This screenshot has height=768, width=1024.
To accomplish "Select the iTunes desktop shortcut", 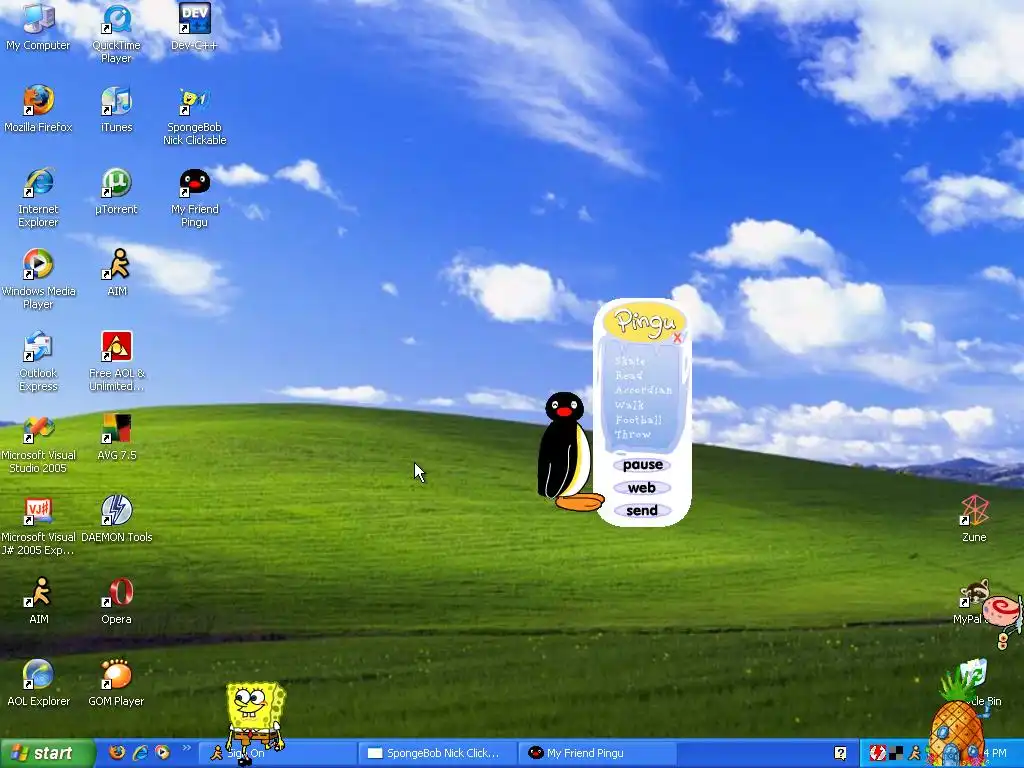I will 116,108.
